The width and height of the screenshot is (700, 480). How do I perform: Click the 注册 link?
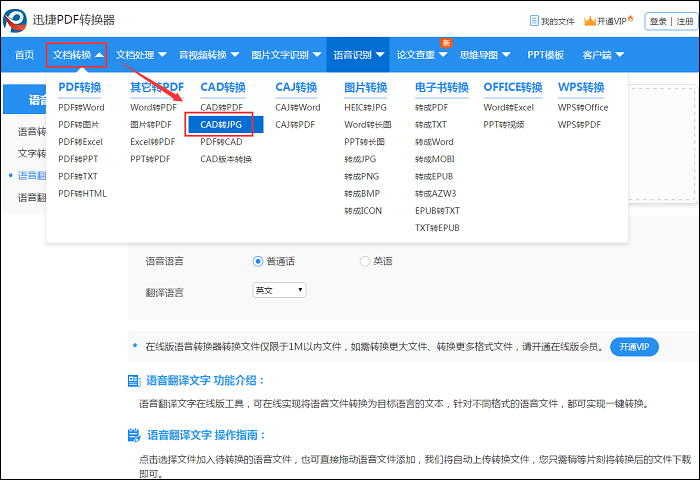[x=685, y=21]
